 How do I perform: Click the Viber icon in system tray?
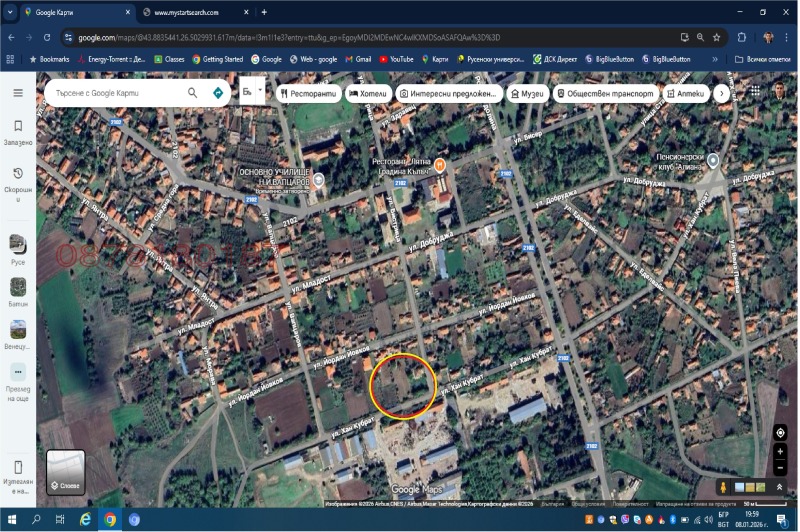625,520
